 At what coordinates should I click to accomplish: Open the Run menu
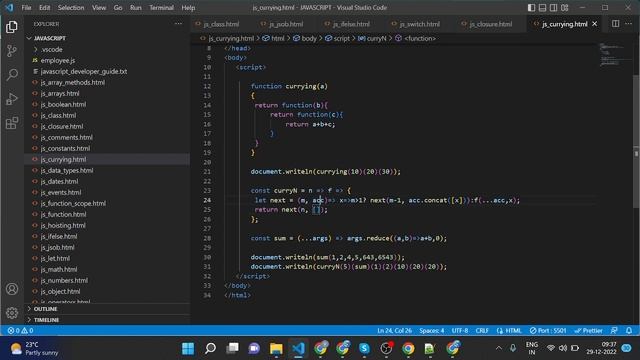(x=136, y=7)
